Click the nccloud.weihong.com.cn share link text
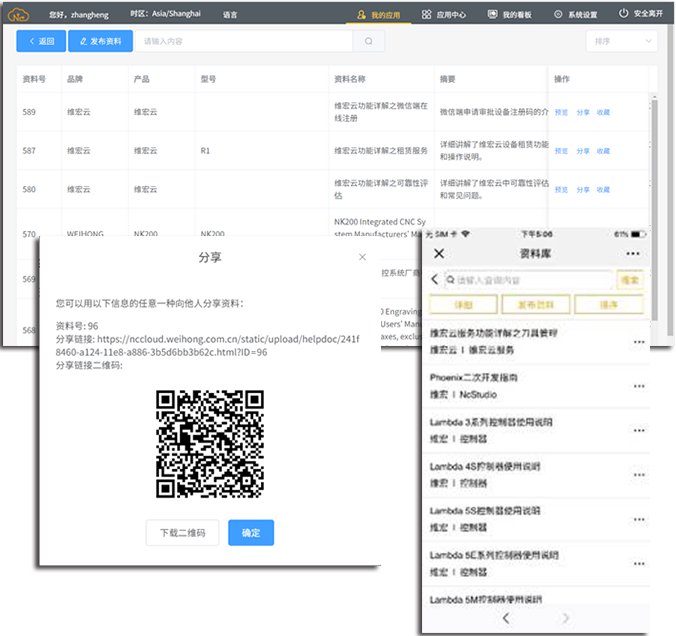Image resolution: width=676 pixels, height=636 pixels. 207,345
